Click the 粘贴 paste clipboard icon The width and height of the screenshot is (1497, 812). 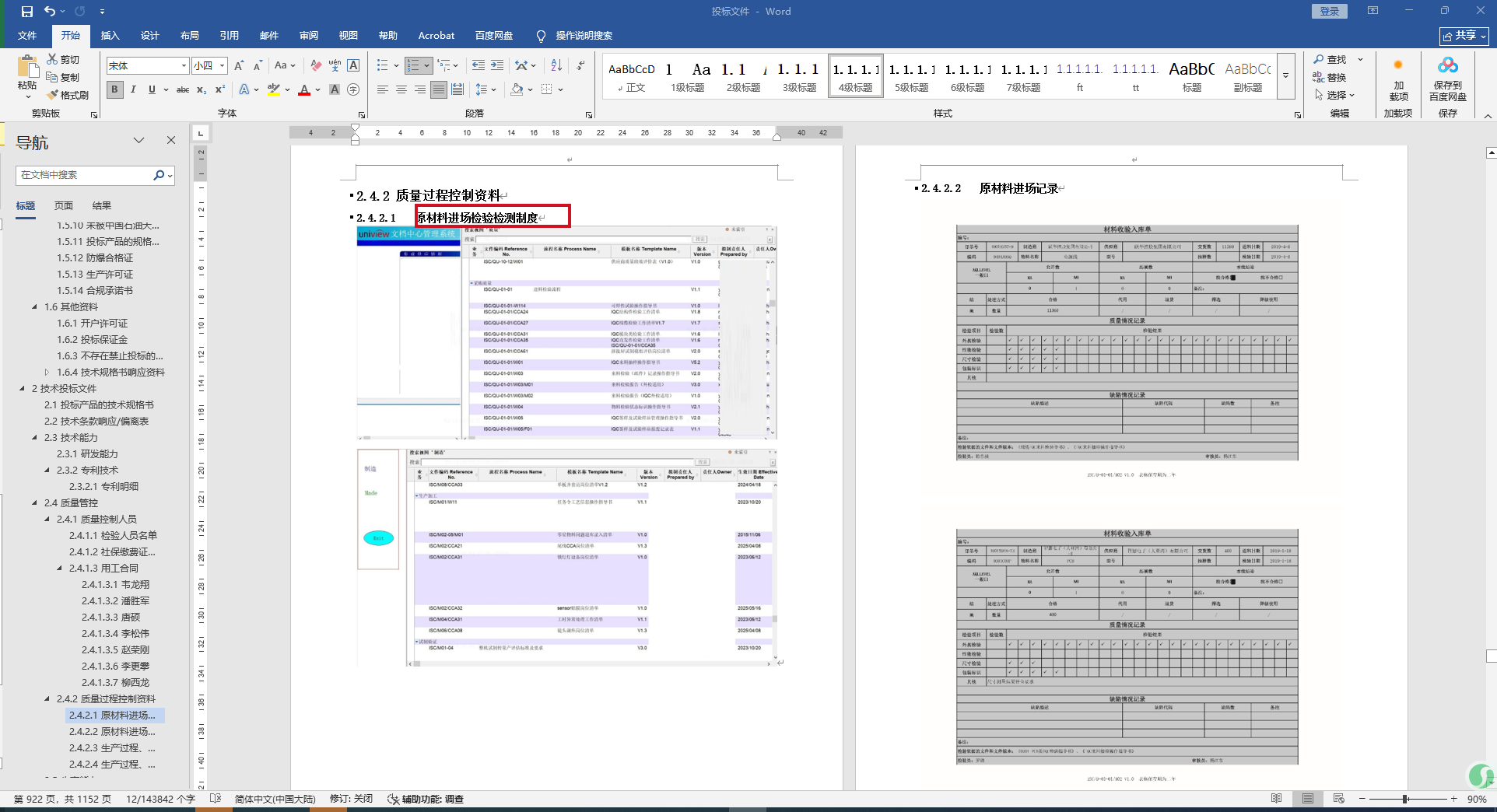coord(27,66)
